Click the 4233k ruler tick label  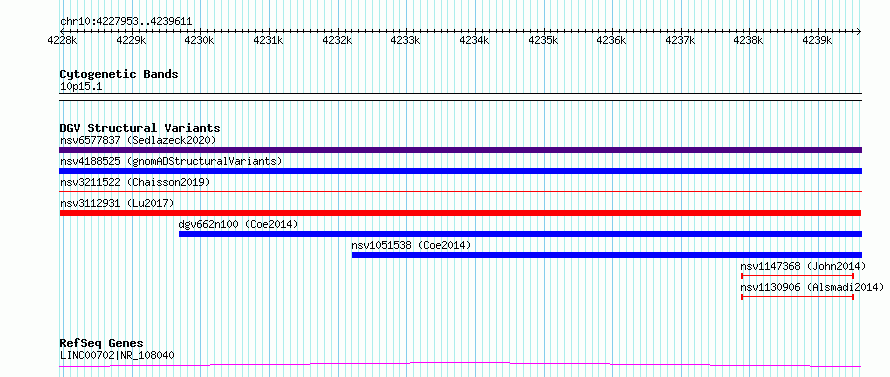tap(406, 40)
